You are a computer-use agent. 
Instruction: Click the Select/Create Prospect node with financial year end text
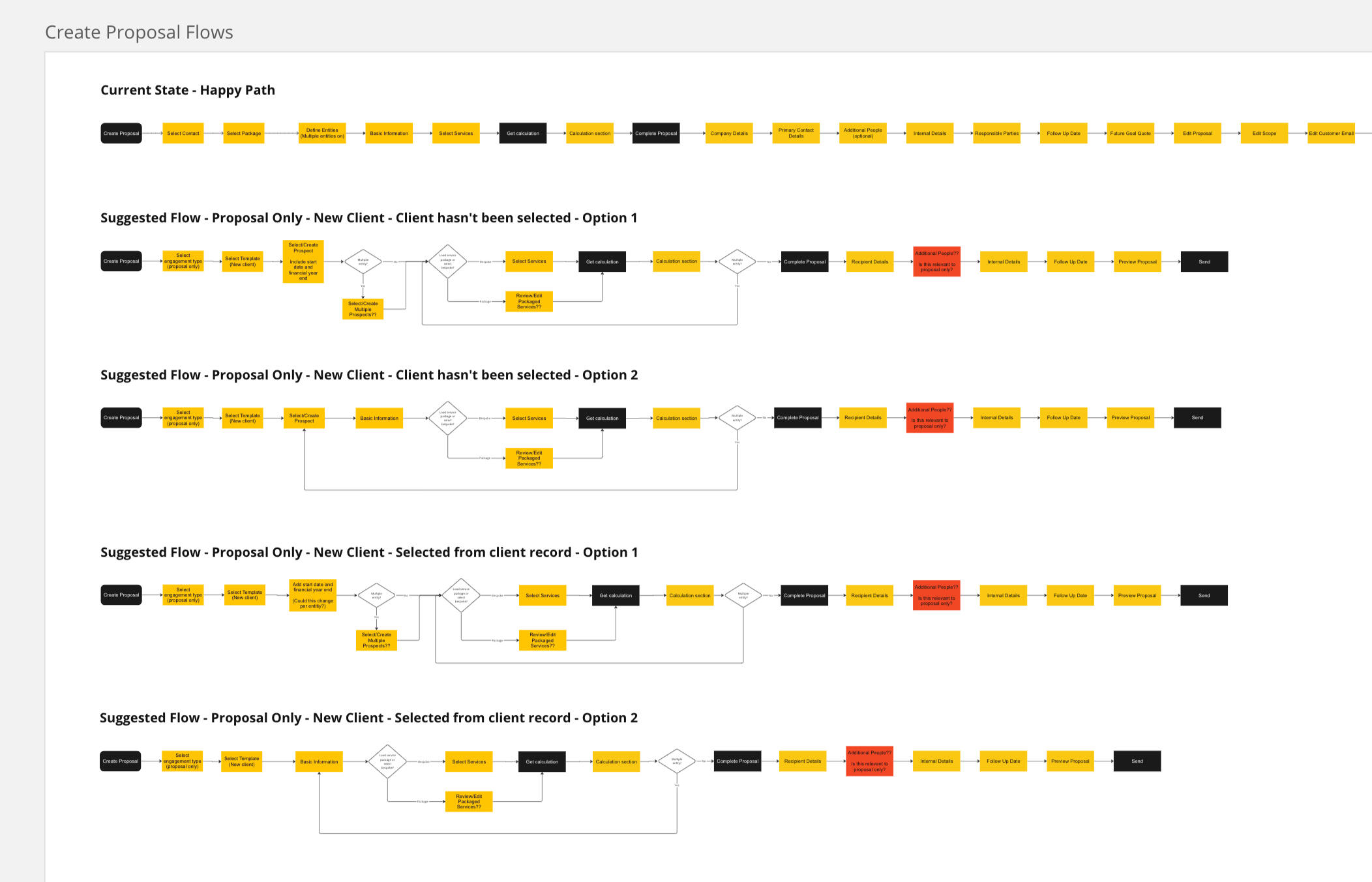click(x=303, y=261)
